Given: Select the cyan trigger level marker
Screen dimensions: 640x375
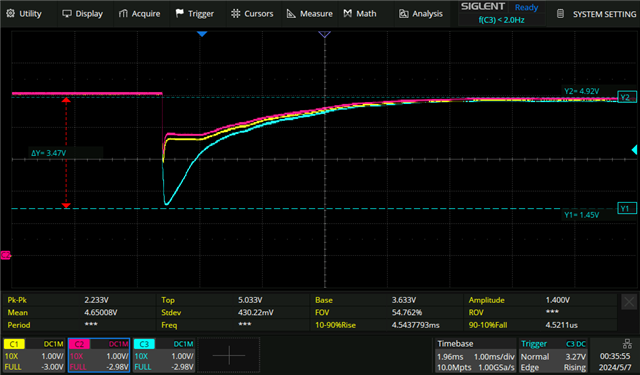Looking at the screenshot, I should click(x=634, y=150).
